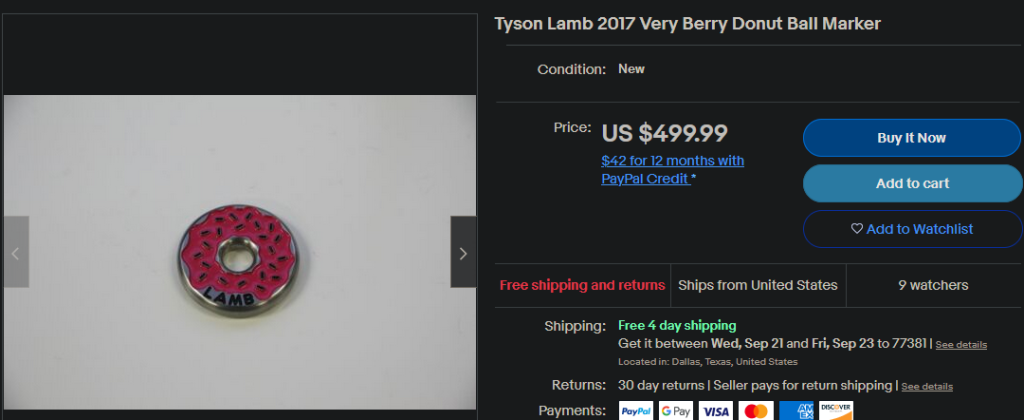Image resolution: width=1024 pixels, height=420 pixels.
Task: Click the Visa card icon
Action: point(716,410)
